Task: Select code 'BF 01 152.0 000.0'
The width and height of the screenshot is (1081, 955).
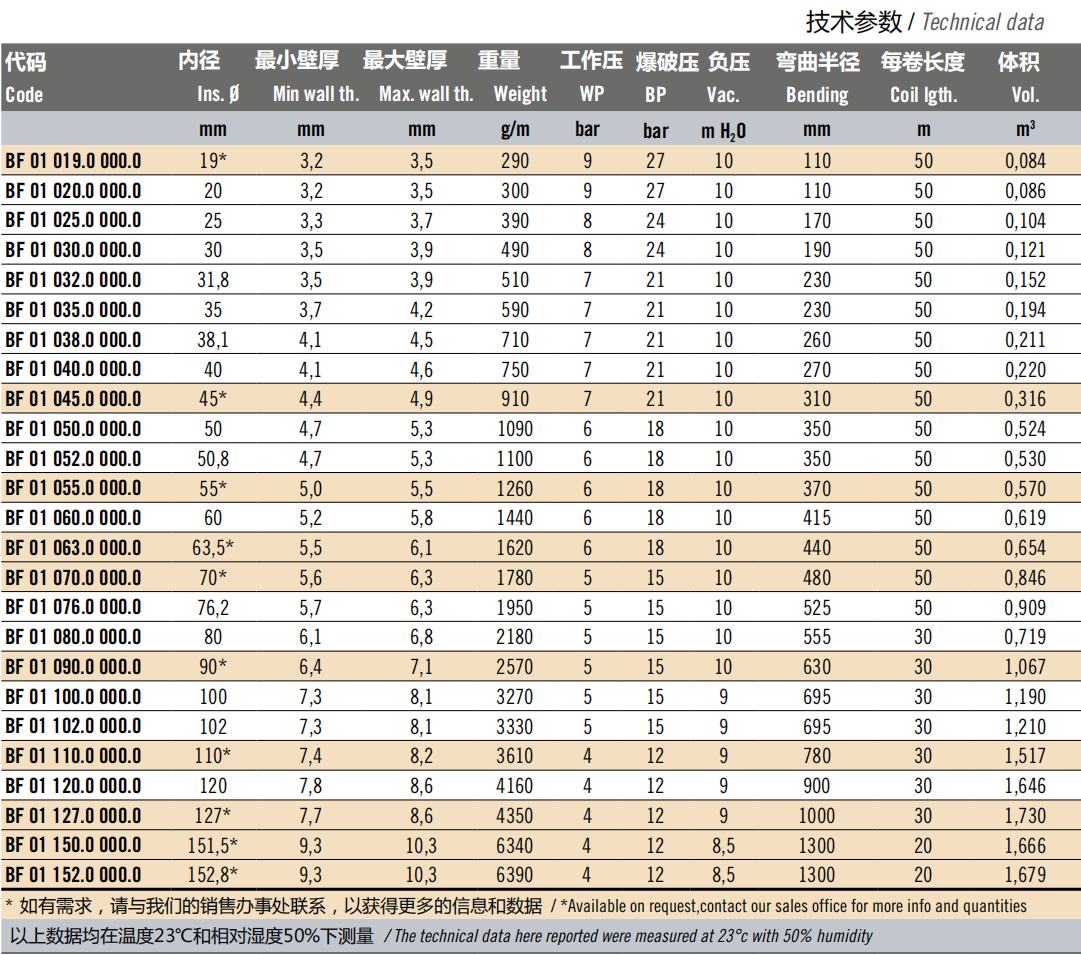Action: pyautogui.click(x=73, y=875)
